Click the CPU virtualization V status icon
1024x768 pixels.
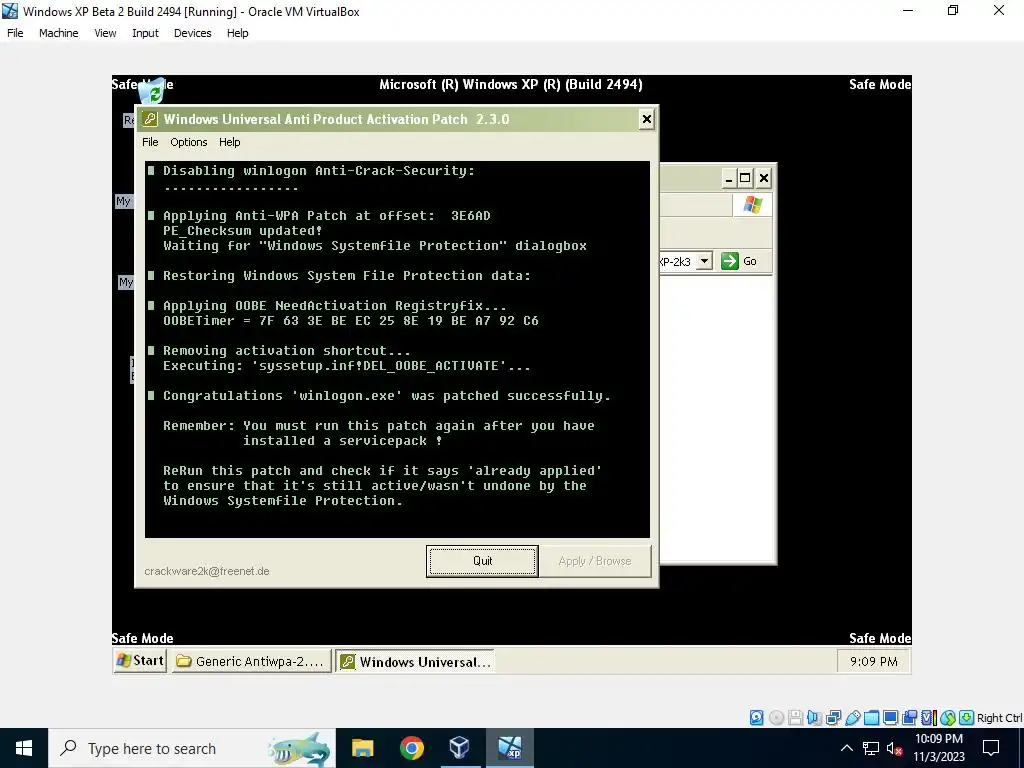tap(929, 718)
